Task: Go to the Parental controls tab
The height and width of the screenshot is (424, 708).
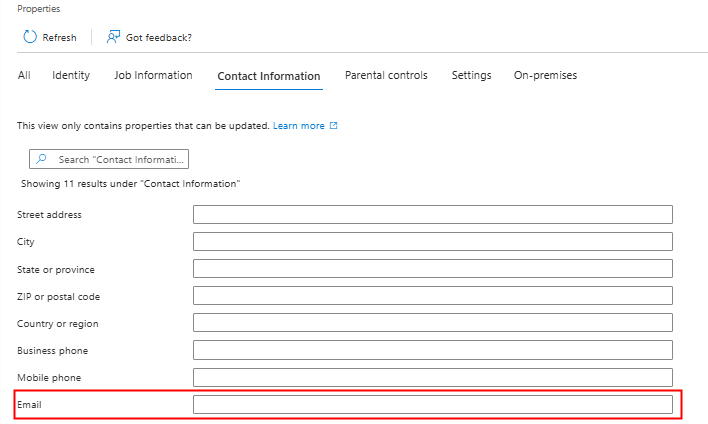Action: pos(386,76)
